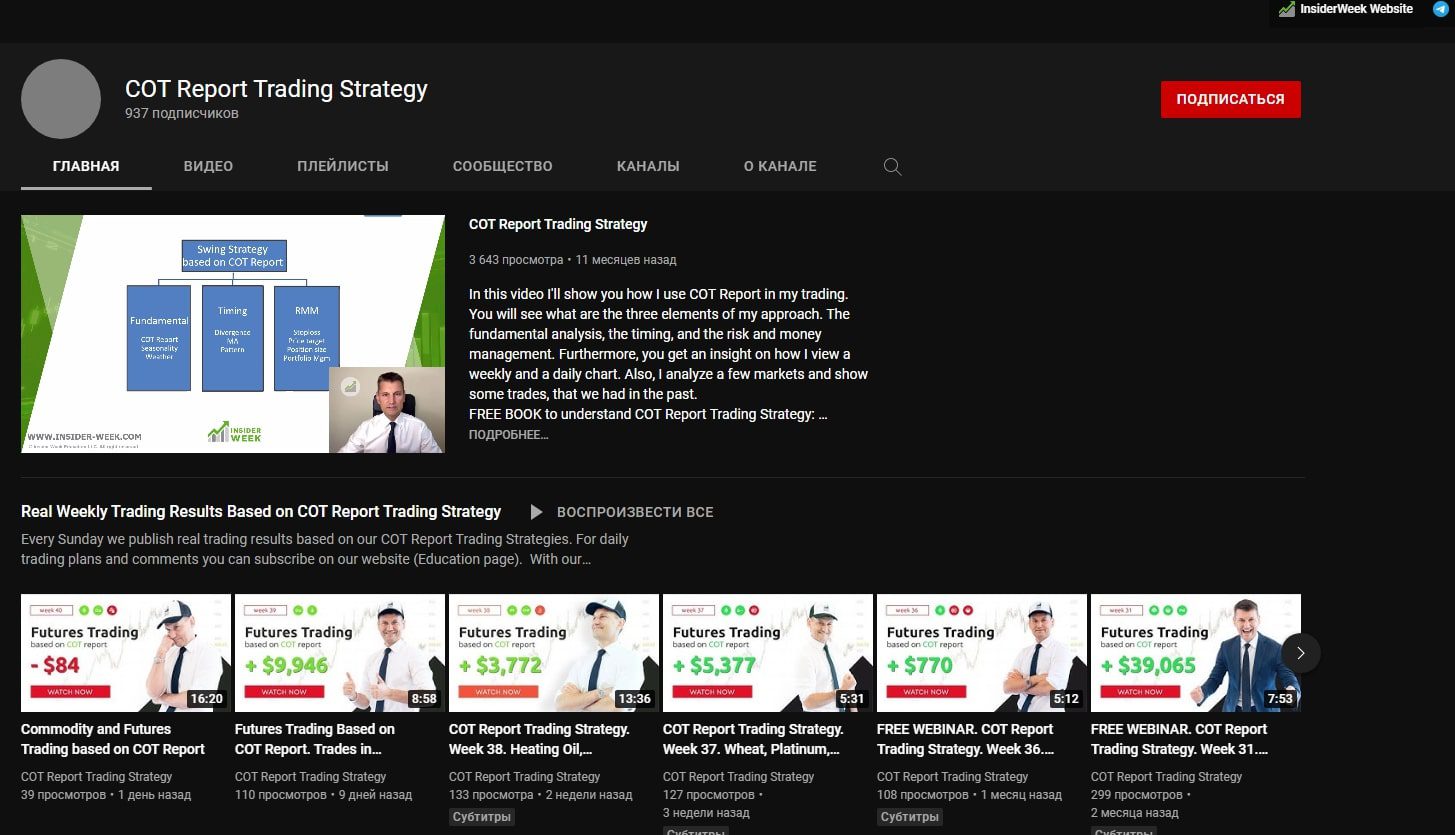Open the Real Weekly Trading Results playlist title
Viewport: 1455px width, 835px height.
261,511
